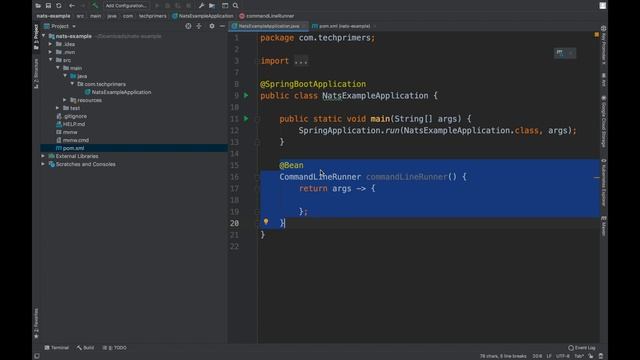The image size is (640, 360).
Task: Click techprimers breadcrumb
Action: (x=153, y=16)
